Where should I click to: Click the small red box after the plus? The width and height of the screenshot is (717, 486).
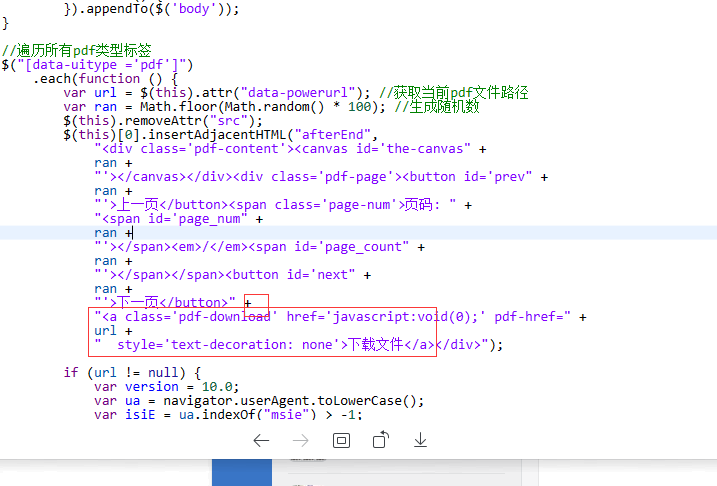(x=256, y=302)
